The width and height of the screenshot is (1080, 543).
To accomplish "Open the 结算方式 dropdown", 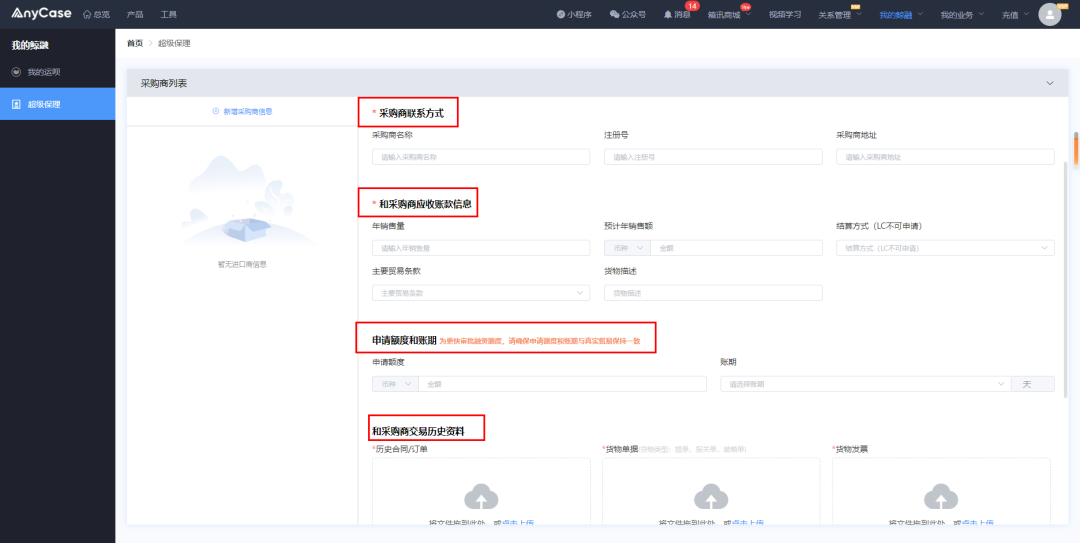I will [944, 248].
